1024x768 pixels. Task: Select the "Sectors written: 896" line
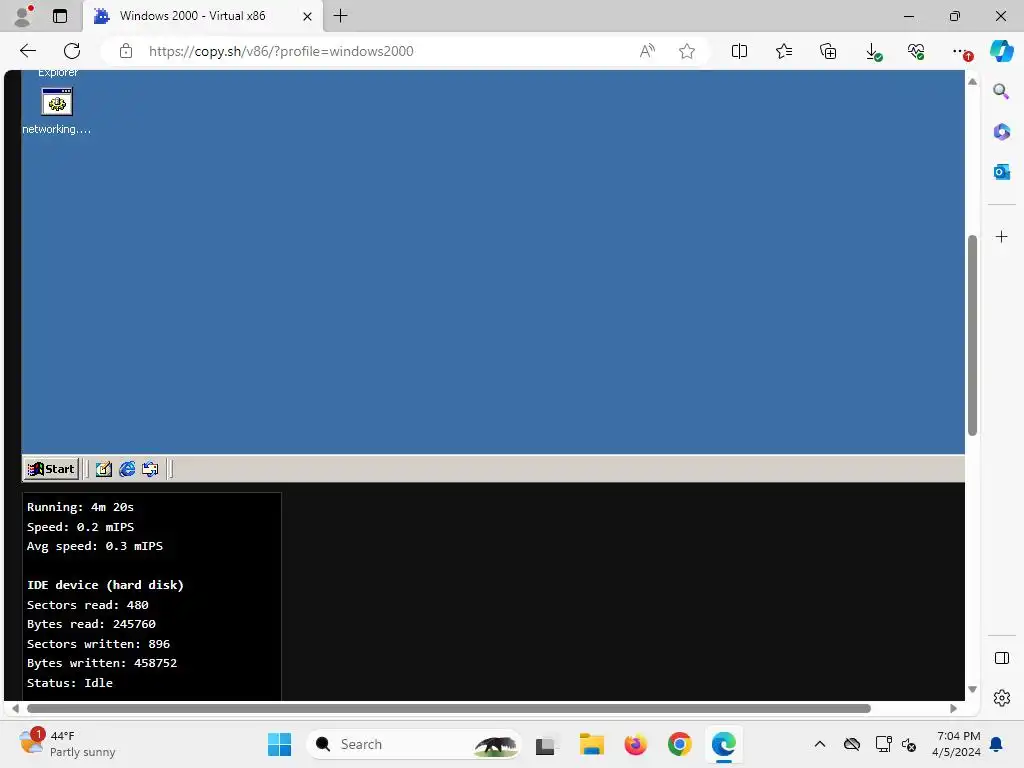click(99, 644)
